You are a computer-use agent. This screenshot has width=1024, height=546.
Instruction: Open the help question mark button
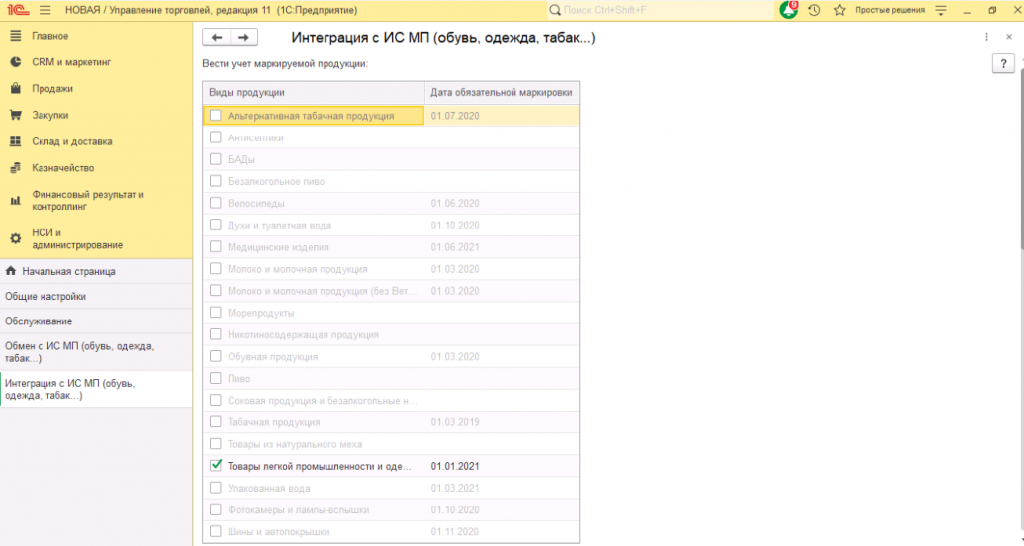[x=1003, y=63]
